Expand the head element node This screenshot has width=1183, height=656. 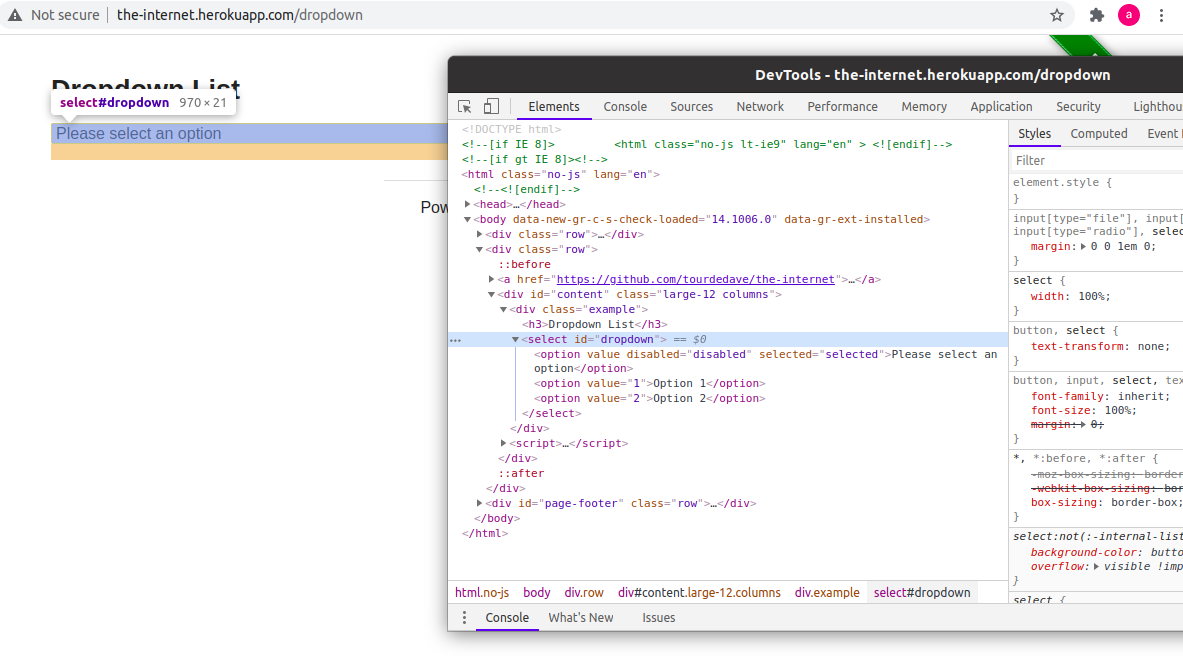(466, 203)
